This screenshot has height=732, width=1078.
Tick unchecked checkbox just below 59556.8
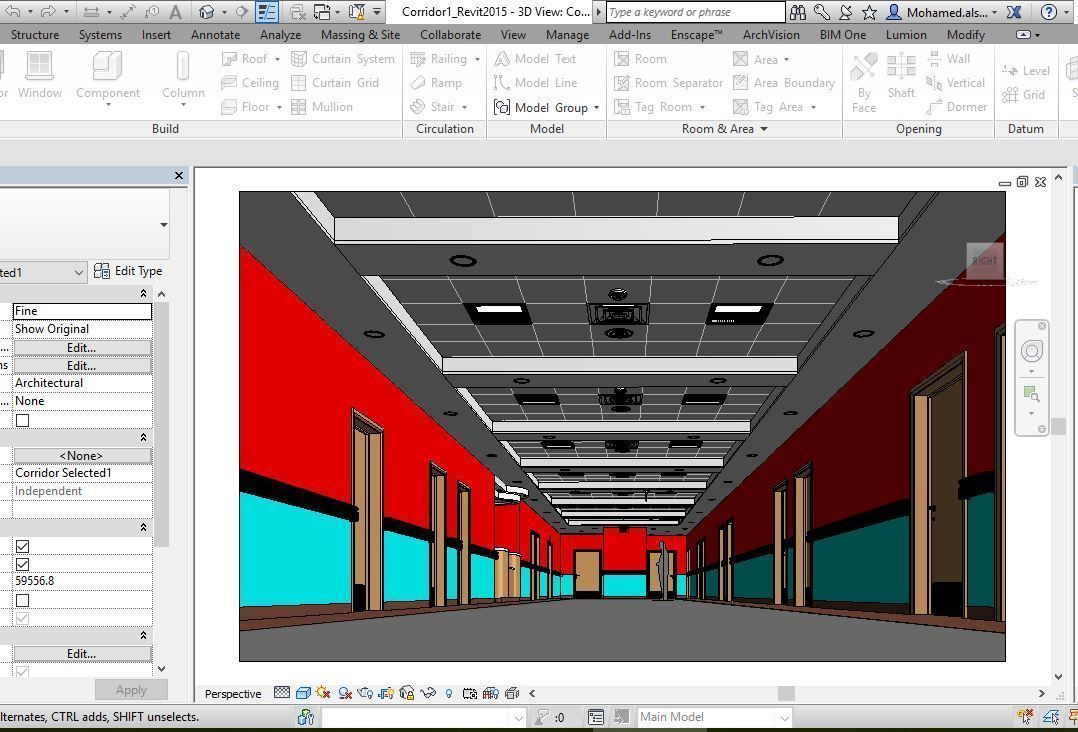coord(23,600)
